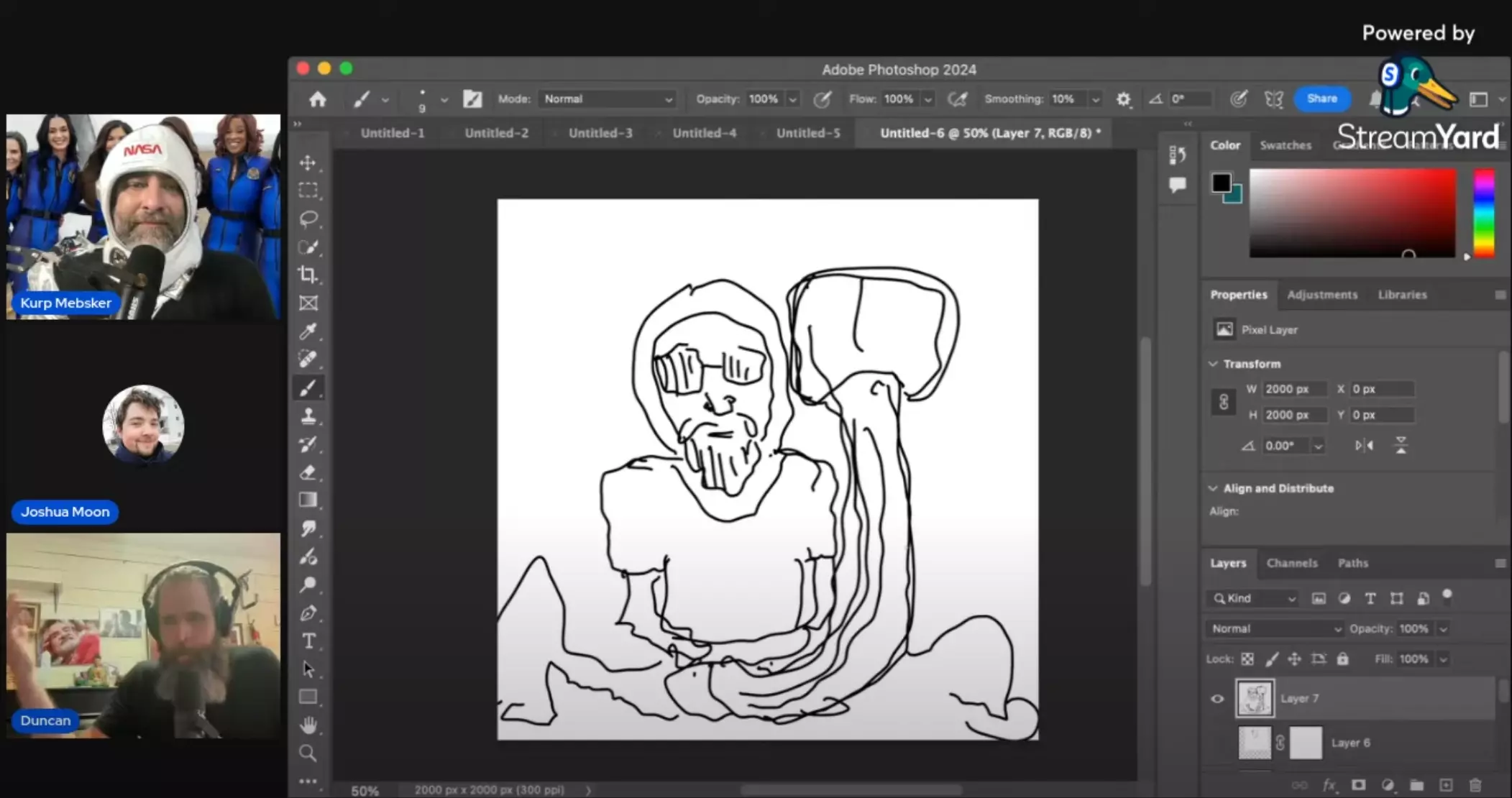This screenshot has height=798, width=1512.
Task: Toggle lock all on layer
Action: [x=1342, y=659]
